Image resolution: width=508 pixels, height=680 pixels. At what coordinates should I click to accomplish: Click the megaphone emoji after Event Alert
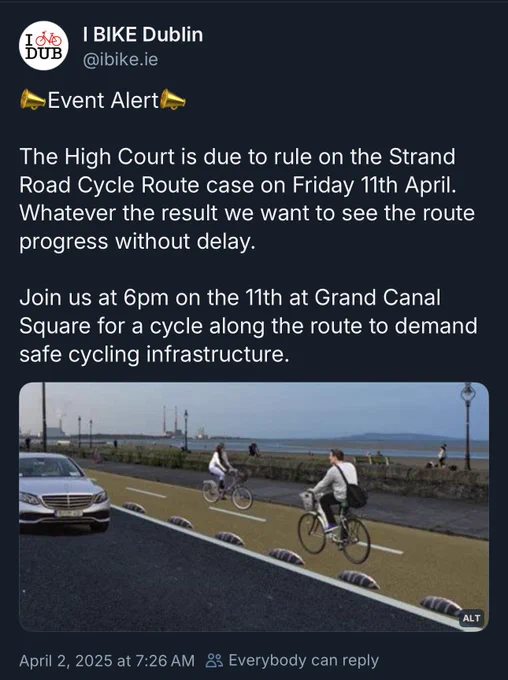[173, 99]
